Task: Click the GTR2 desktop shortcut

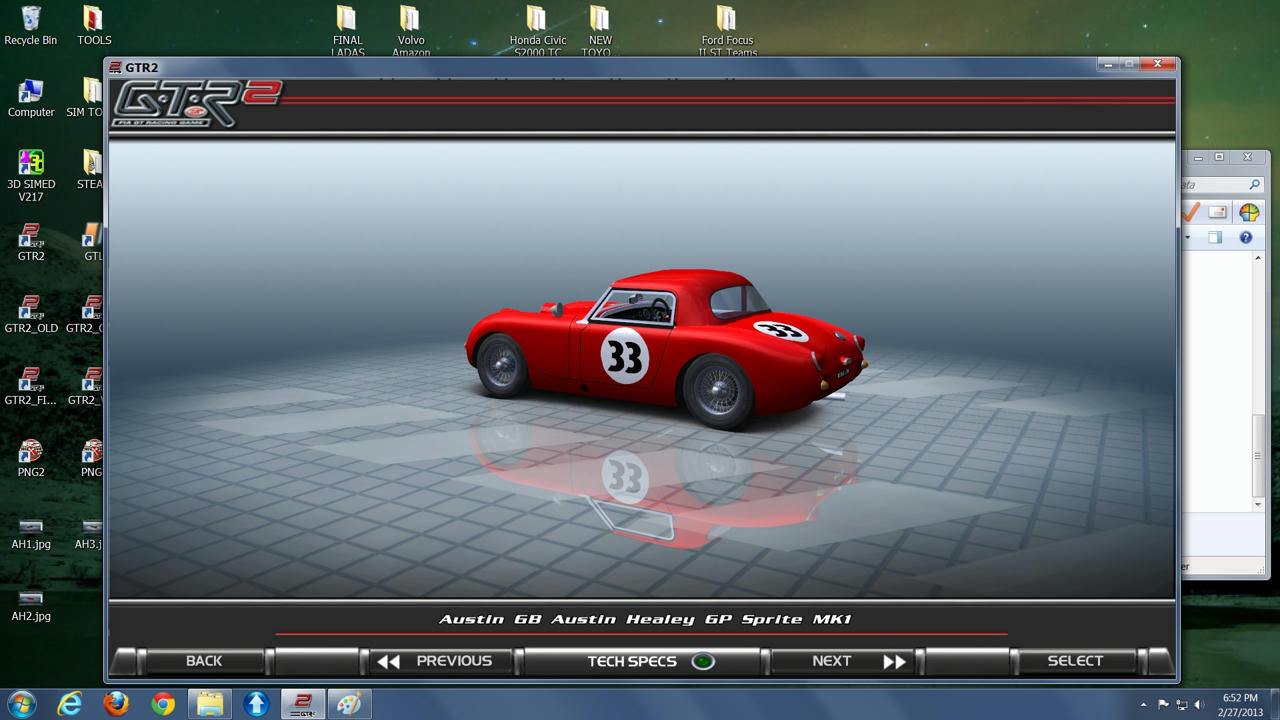Action: coord(31,242)
